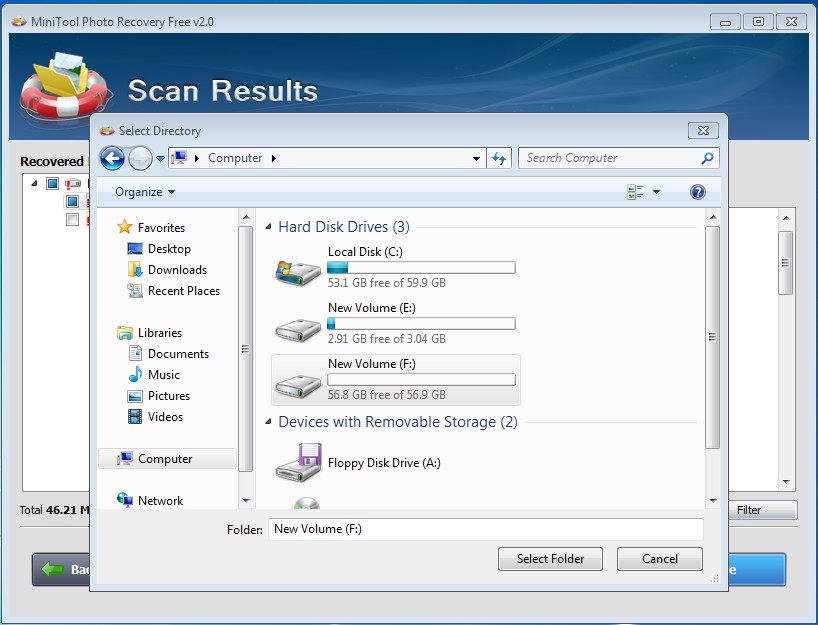Open Recent Places in Favorites

pos(184,291)
